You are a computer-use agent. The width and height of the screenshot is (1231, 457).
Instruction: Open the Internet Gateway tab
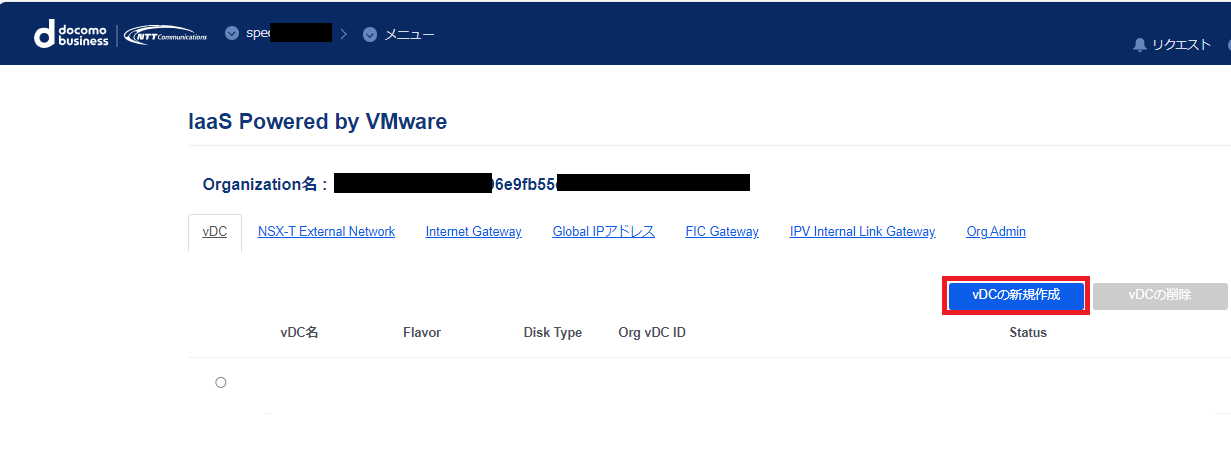coord(473,231)
